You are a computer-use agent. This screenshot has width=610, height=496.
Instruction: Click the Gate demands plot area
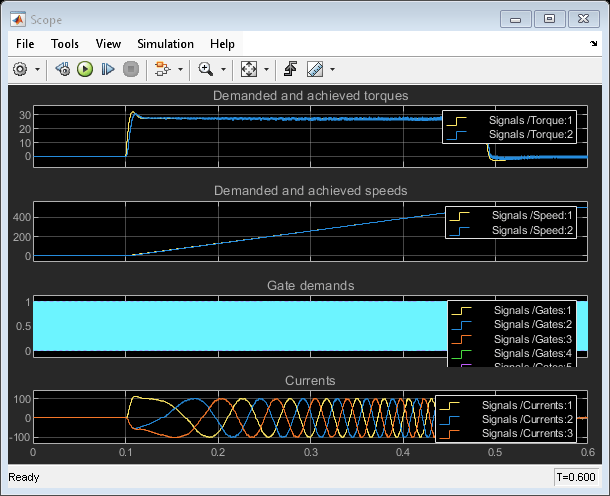click(240, 325)
